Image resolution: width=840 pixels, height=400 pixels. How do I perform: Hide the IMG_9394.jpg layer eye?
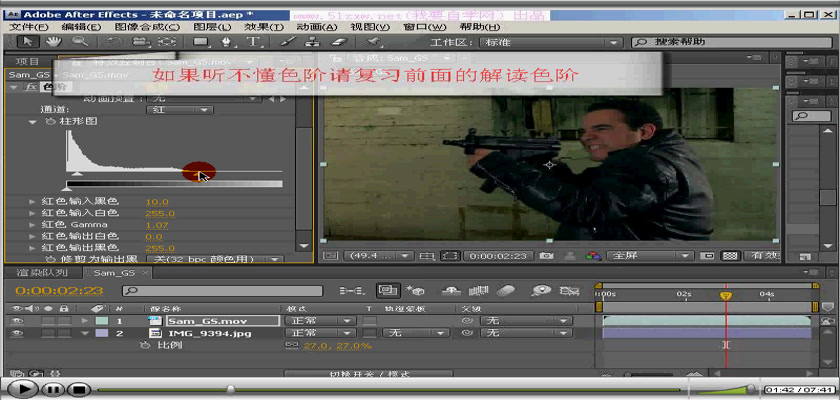pos(16,333)
